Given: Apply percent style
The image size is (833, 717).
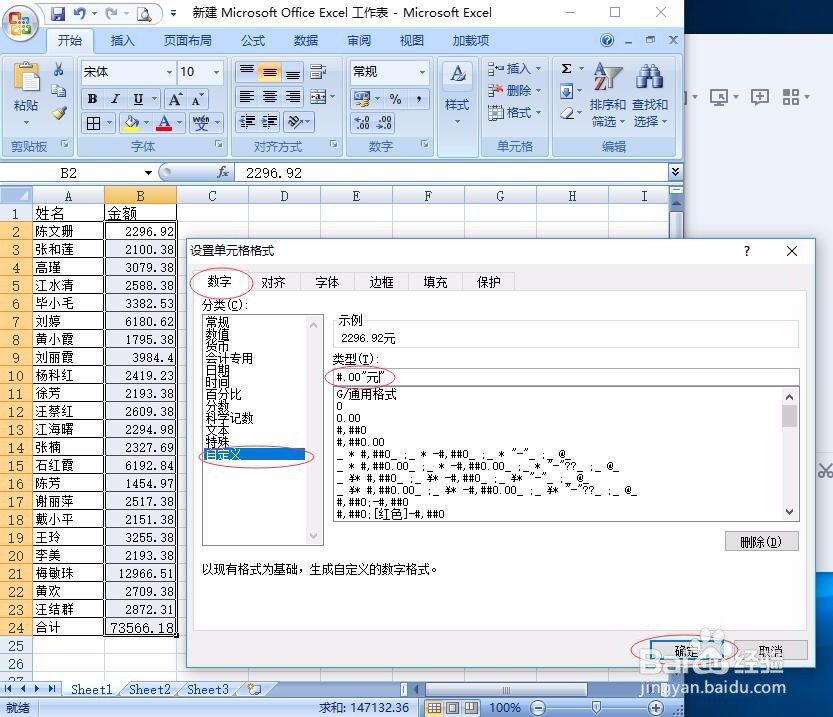Looking at the screenshot, I should (x=395, y=99).
